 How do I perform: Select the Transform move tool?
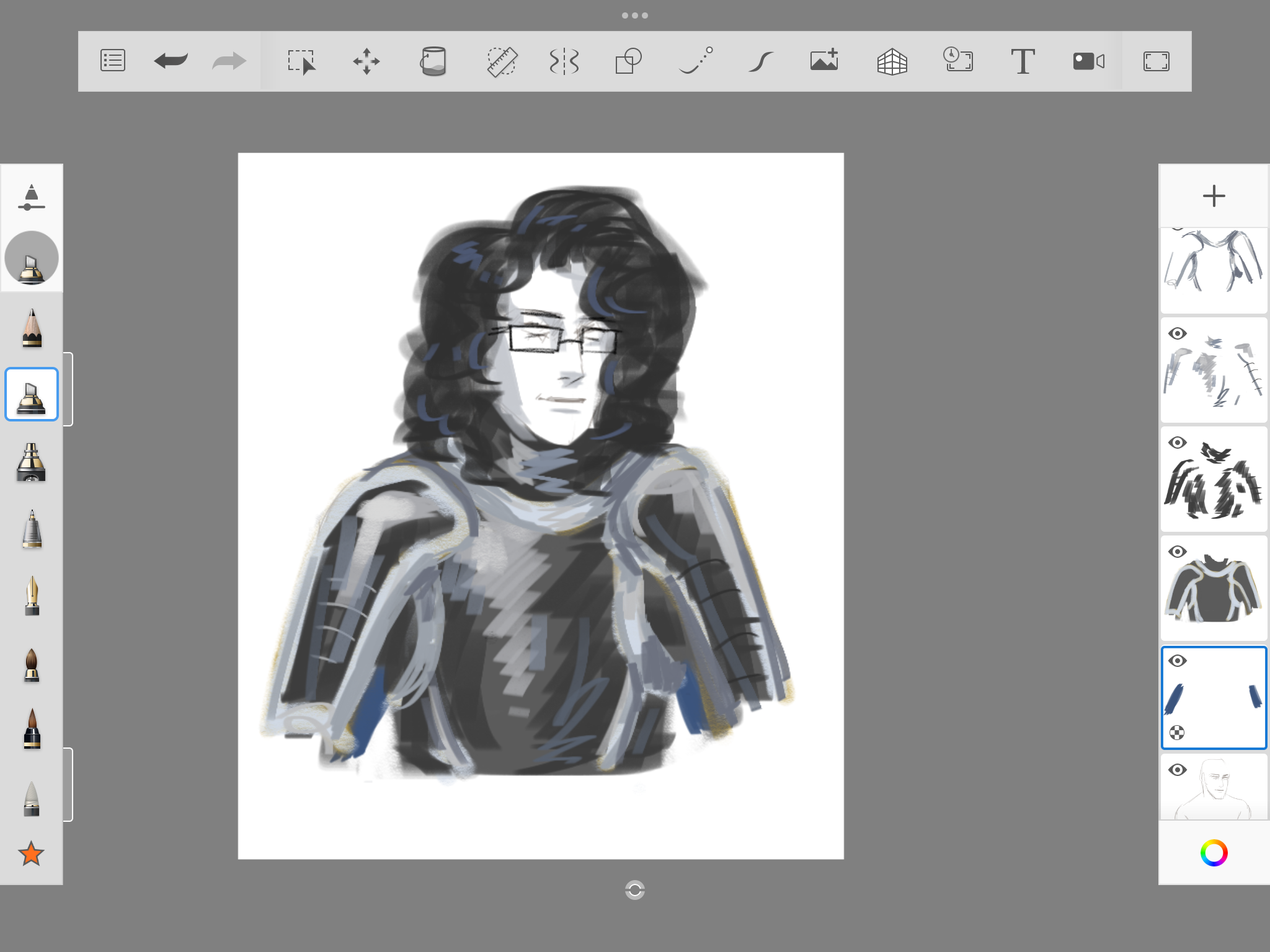(366, 61)
